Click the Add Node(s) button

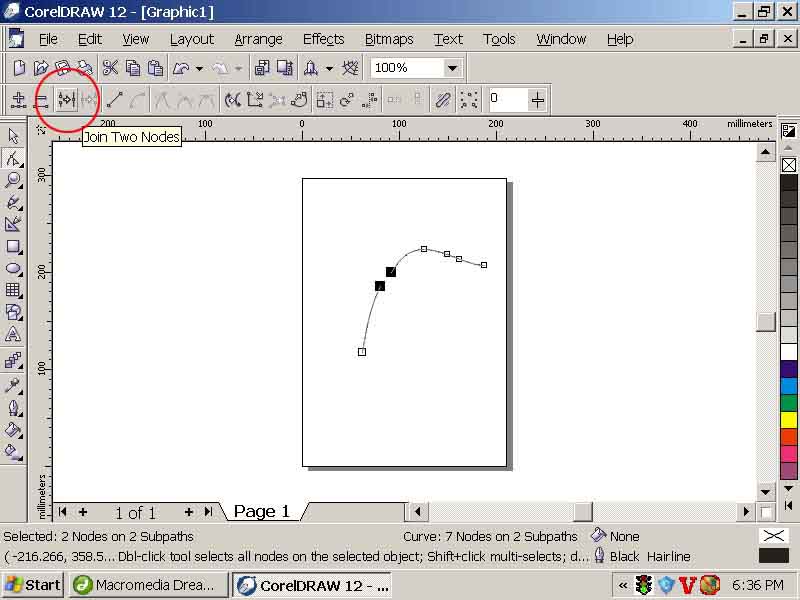tap(19, 99)
